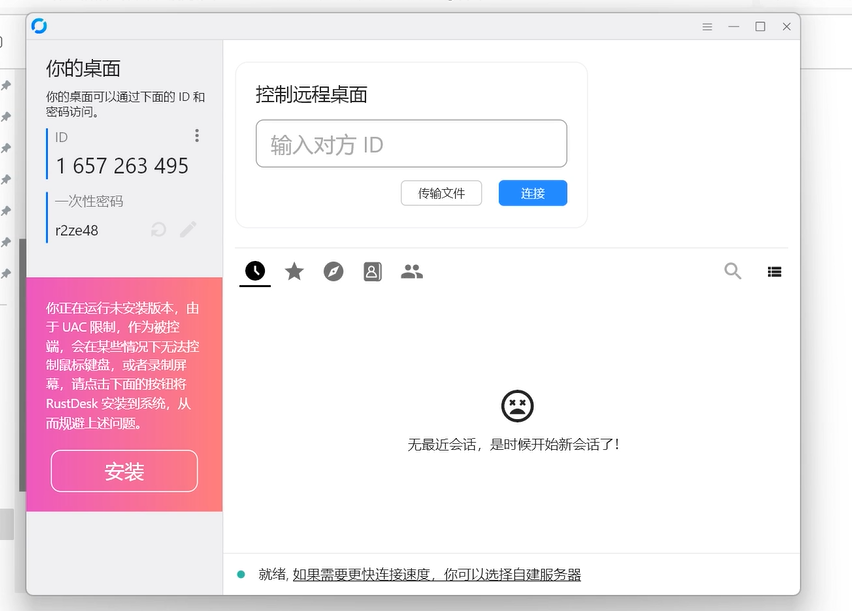
Task: Open the discovered devices compass tab
Action: point(334,271)
